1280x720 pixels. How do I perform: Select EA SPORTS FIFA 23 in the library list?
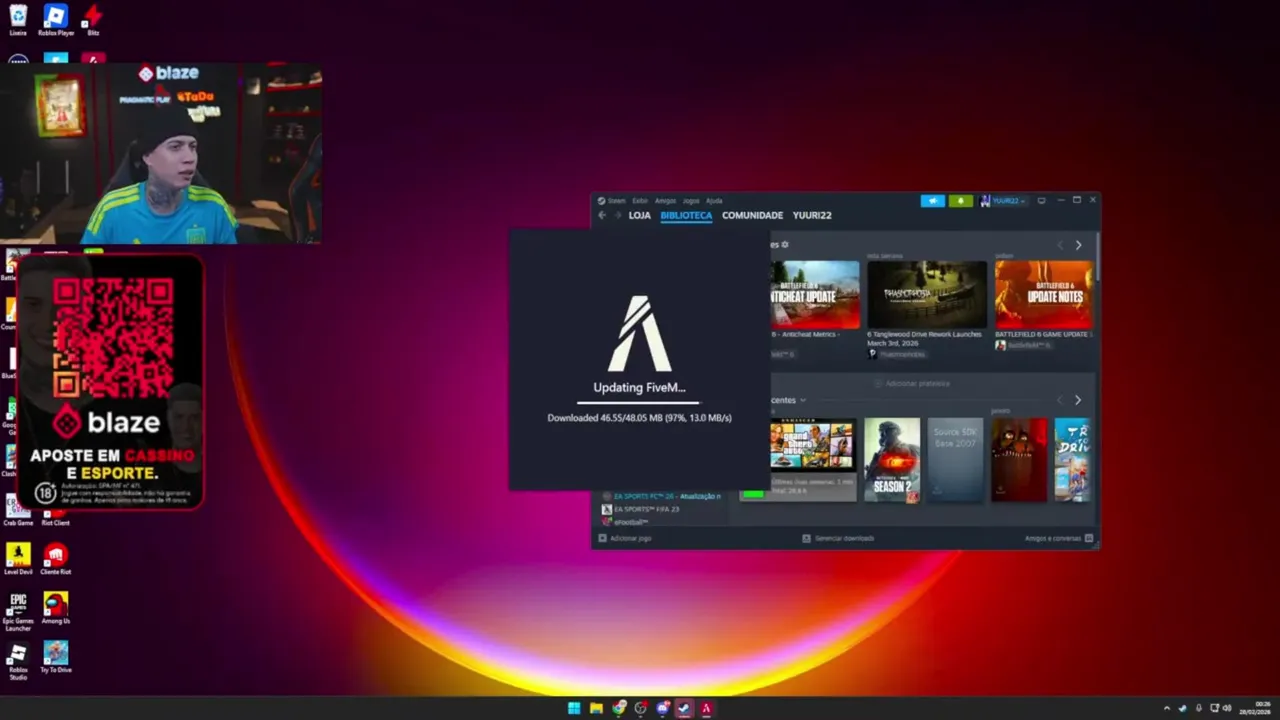tap(640, 509)
